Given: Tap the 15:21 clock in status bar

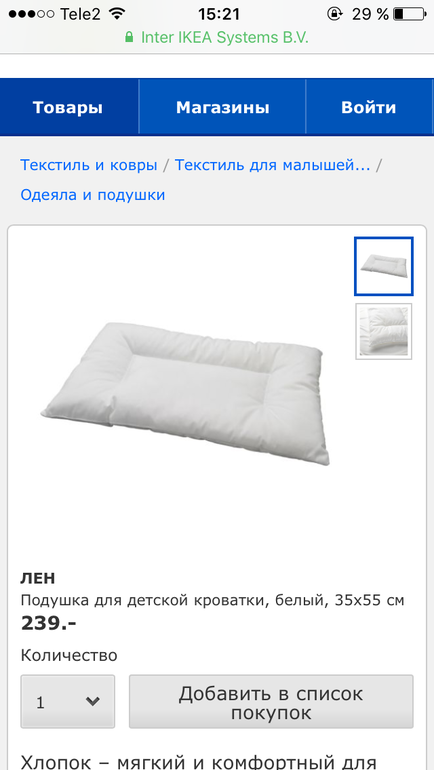Looking at the screenshot, I should click(x=219, y=14).
